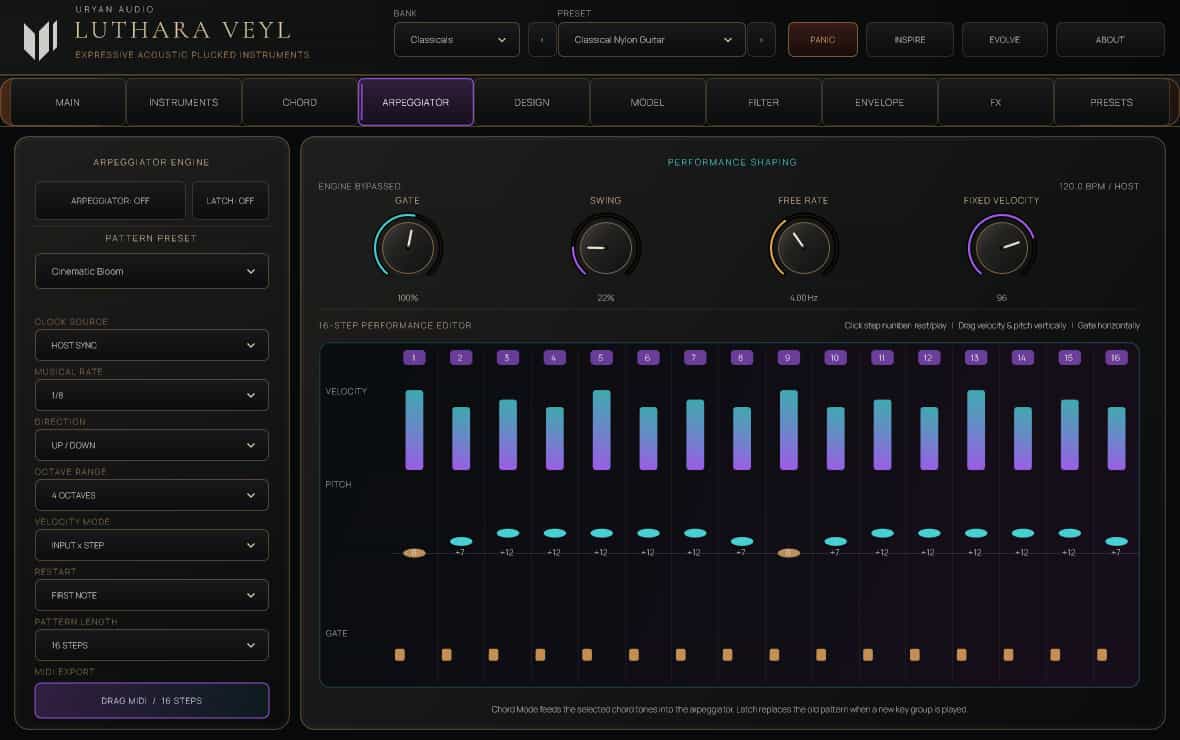Click step 9 pitch marker
This screenshot has height=740, width=1180.
788,553
